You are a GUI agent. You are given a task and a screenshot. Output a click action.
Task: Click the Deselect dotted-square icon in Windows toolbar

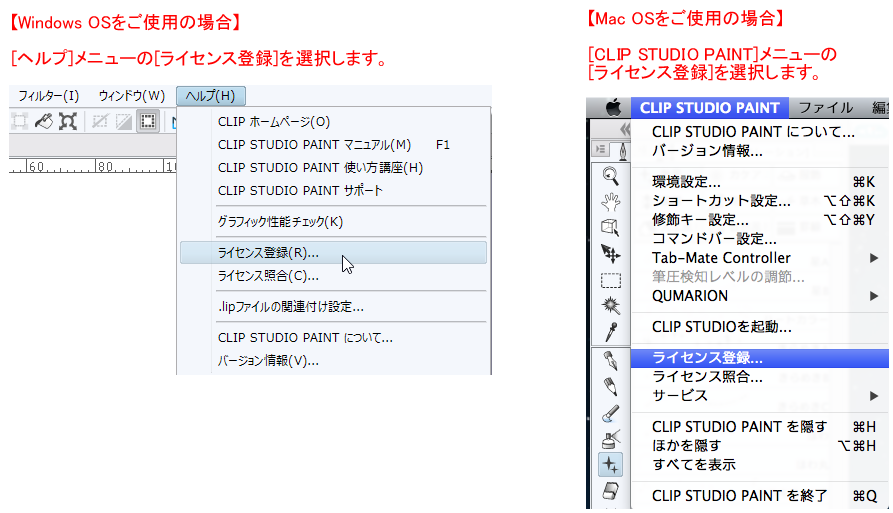tap(19, 121)
